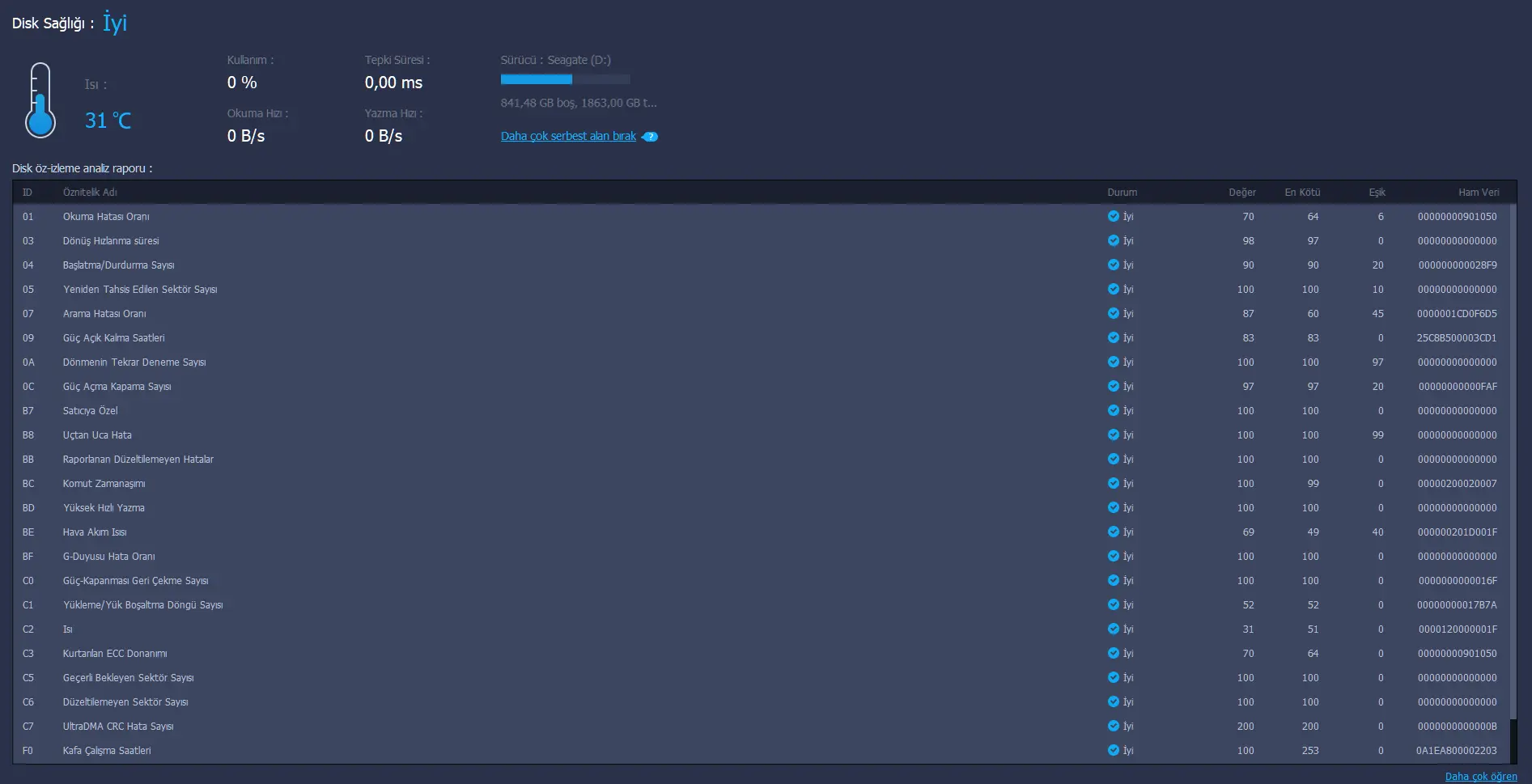
Task: Click the Seagate (D:) disk usage bar
Action: [565, 79]
